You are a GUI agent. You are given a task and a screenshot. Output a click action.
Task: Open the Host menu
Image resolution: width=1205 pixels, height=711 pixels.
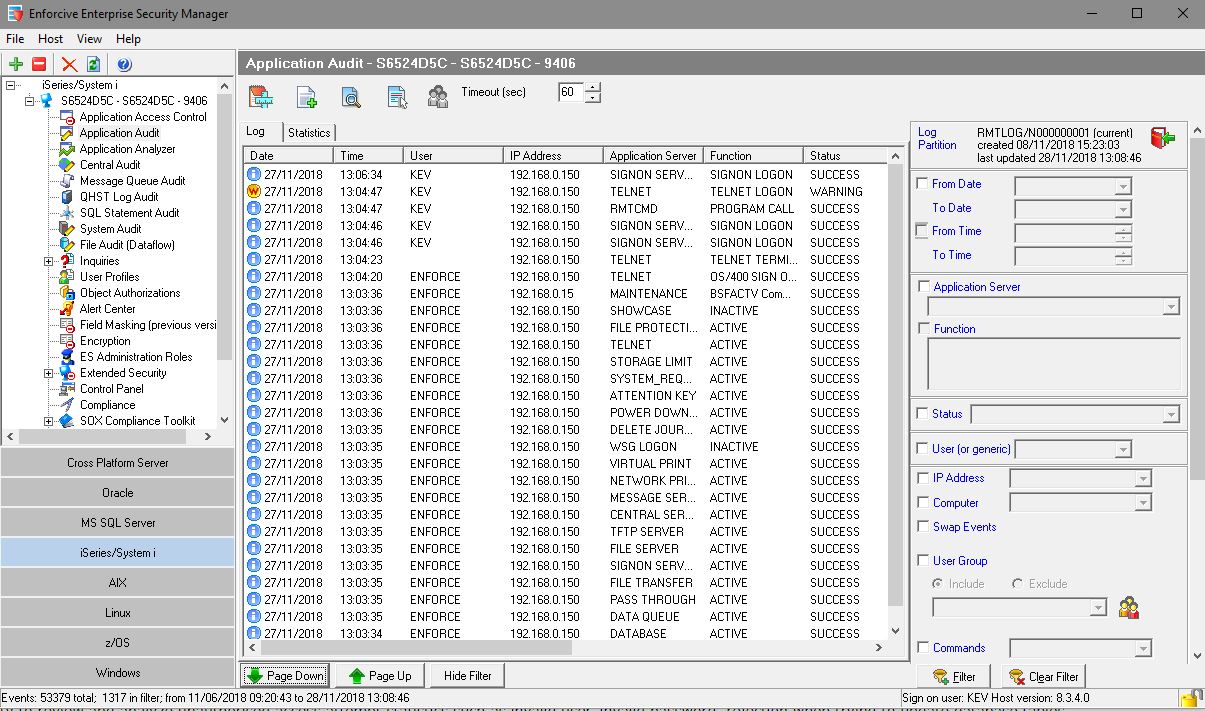(x=50, y=39)
